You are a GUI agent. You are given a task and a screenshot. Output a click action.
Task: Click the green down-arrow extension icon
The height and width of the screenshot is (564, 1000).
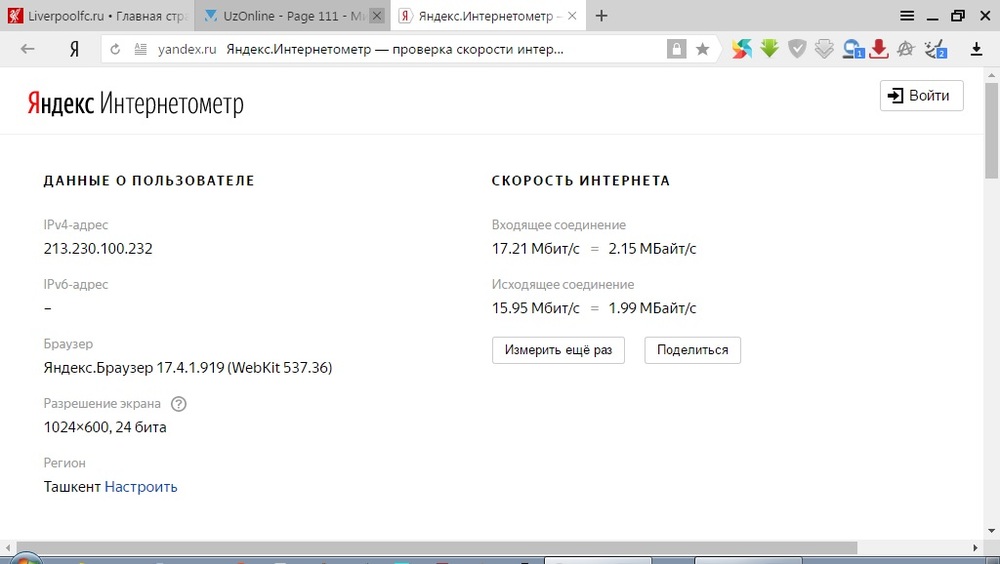click(x=769, y=48)
